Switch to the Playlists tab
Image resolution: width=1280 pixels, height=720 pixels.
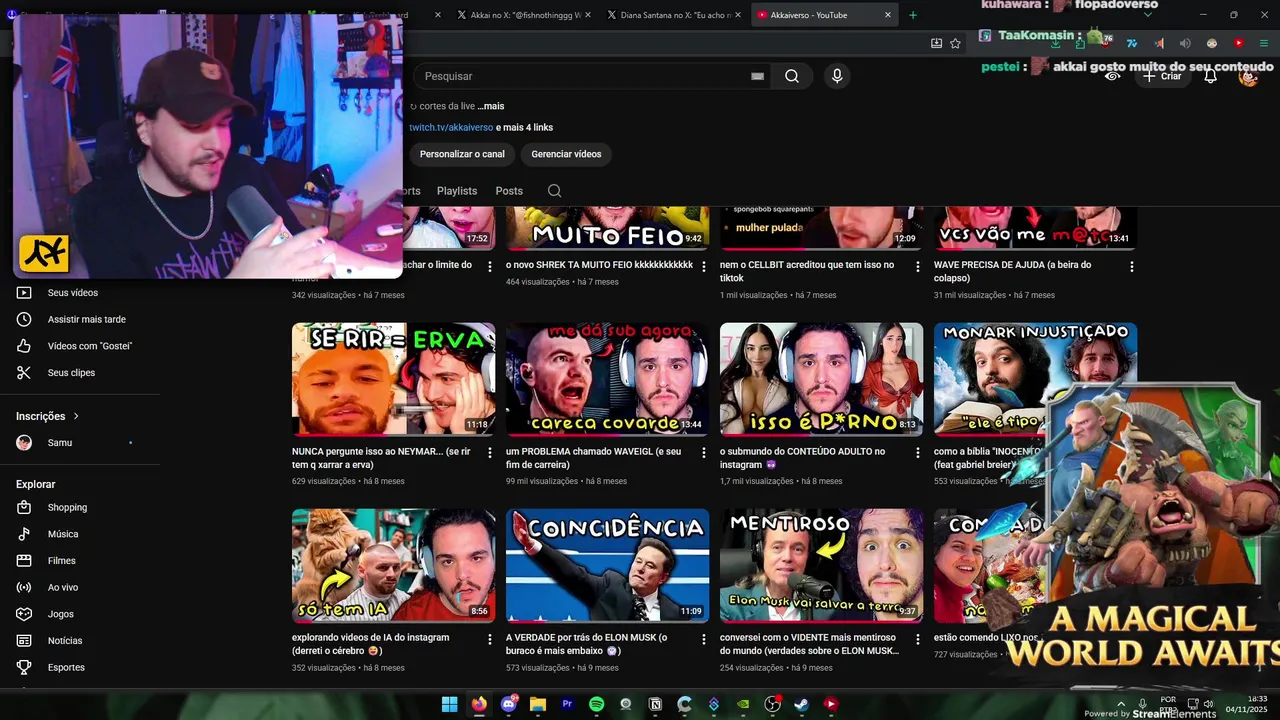(457, 191)
